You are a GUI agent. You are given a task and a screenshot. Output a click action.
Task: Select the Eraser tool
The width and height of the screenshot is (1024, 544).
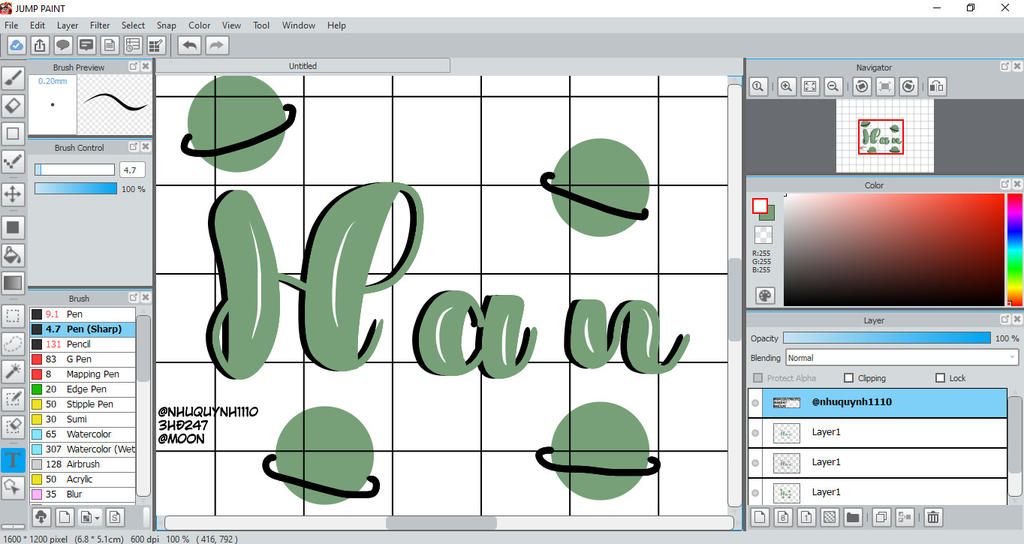(x=12, y=105)
